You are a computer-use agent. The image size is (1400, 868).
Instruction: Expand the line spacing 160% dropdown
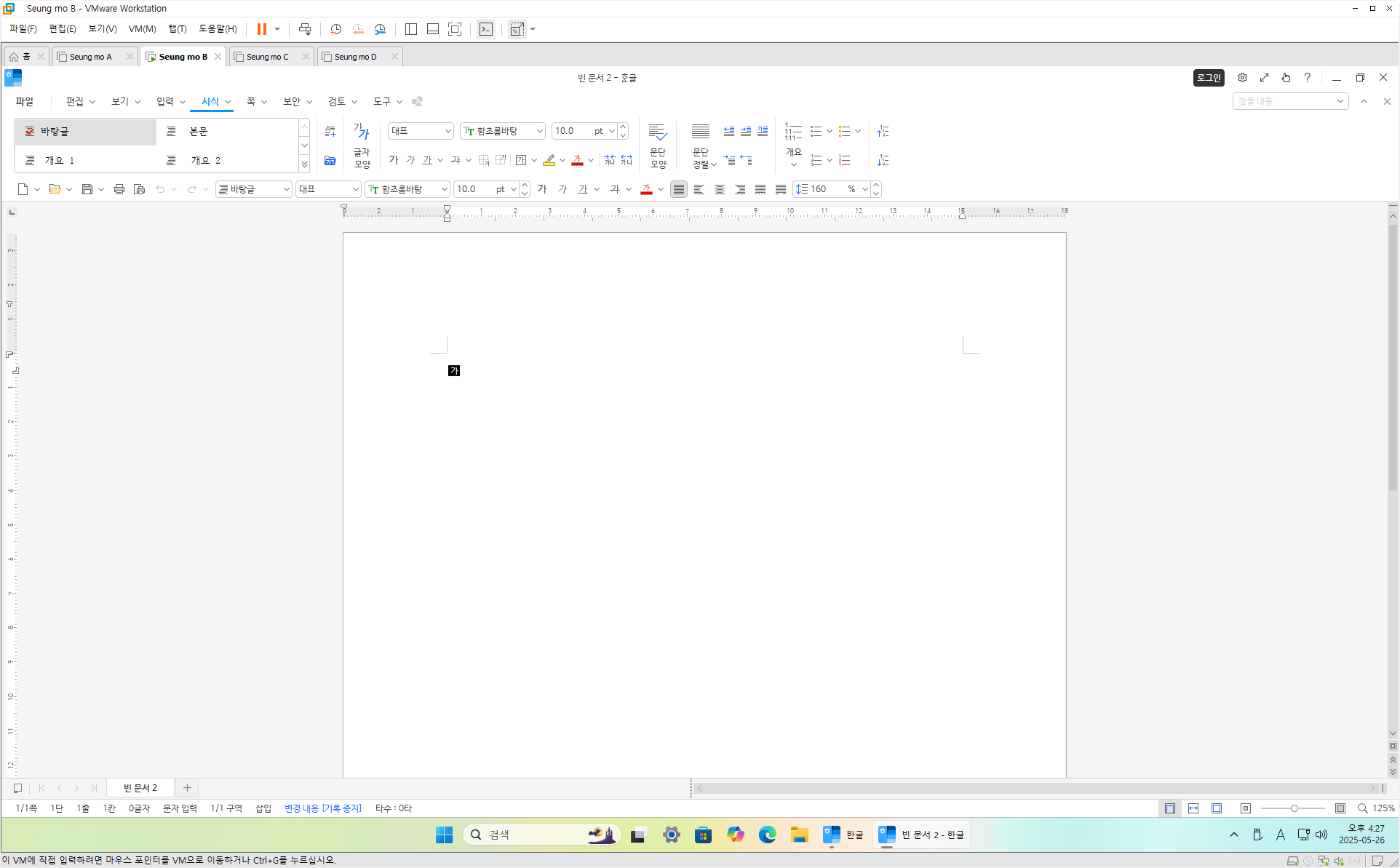(864, 189)
